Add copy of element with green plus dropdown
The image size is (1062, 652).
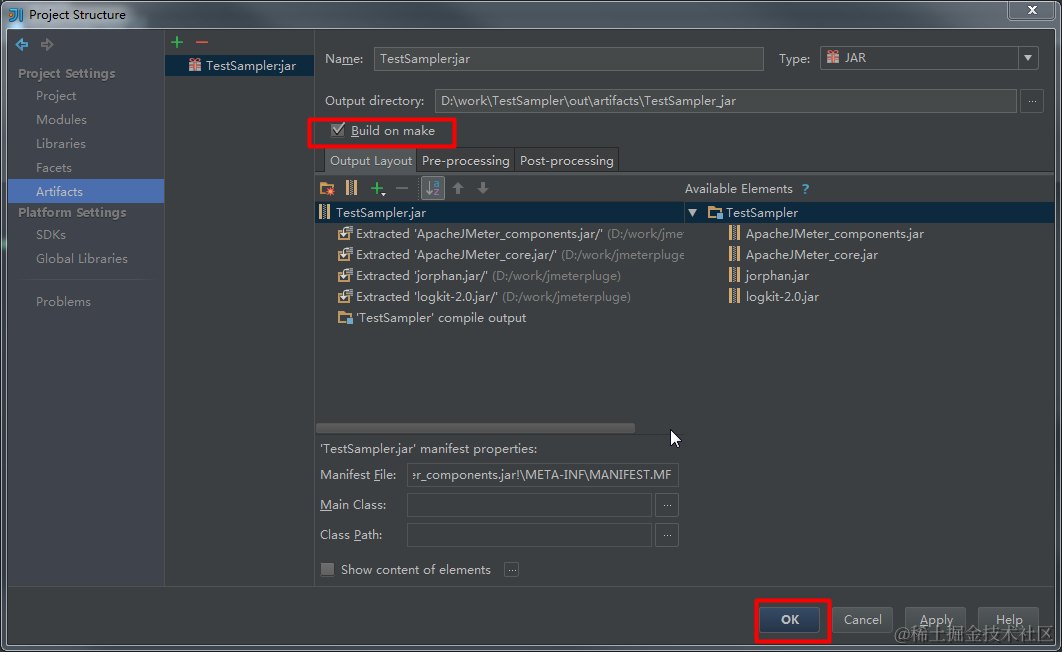pos(378,189)
